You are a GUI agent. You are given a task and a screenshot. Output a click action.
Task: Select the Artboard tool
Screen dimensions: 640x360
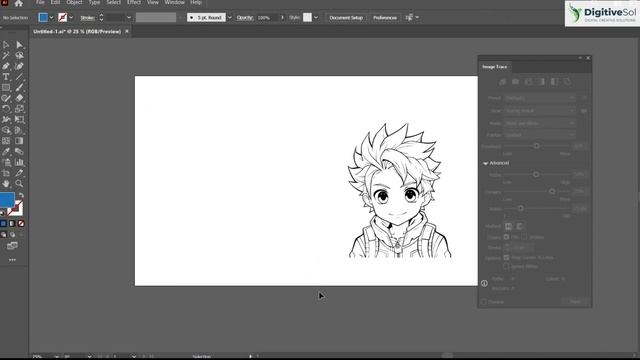tap(6, 173)
